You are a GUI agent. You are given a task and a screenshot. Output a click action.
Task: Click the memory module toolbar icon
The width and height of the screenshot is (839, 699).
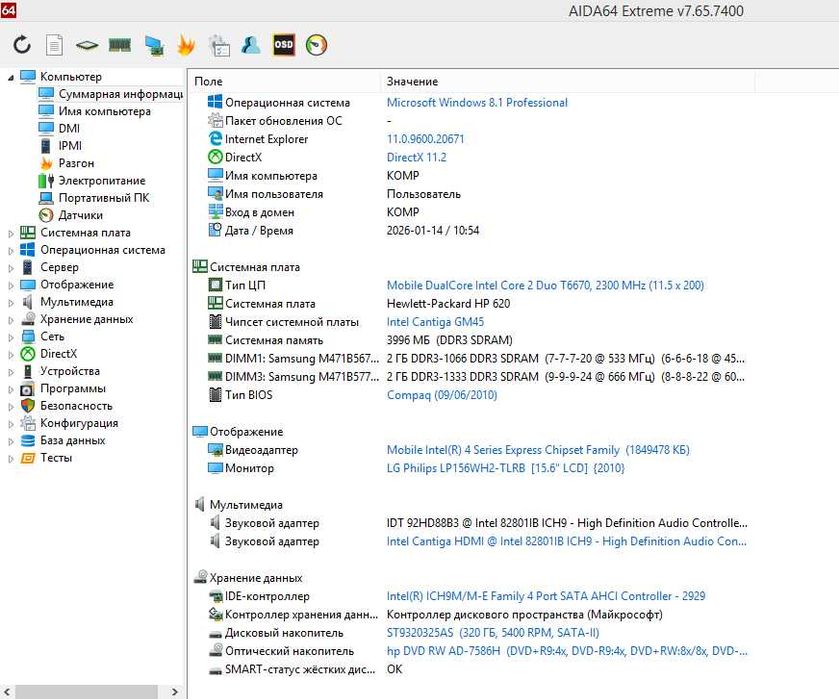point(120,45)
